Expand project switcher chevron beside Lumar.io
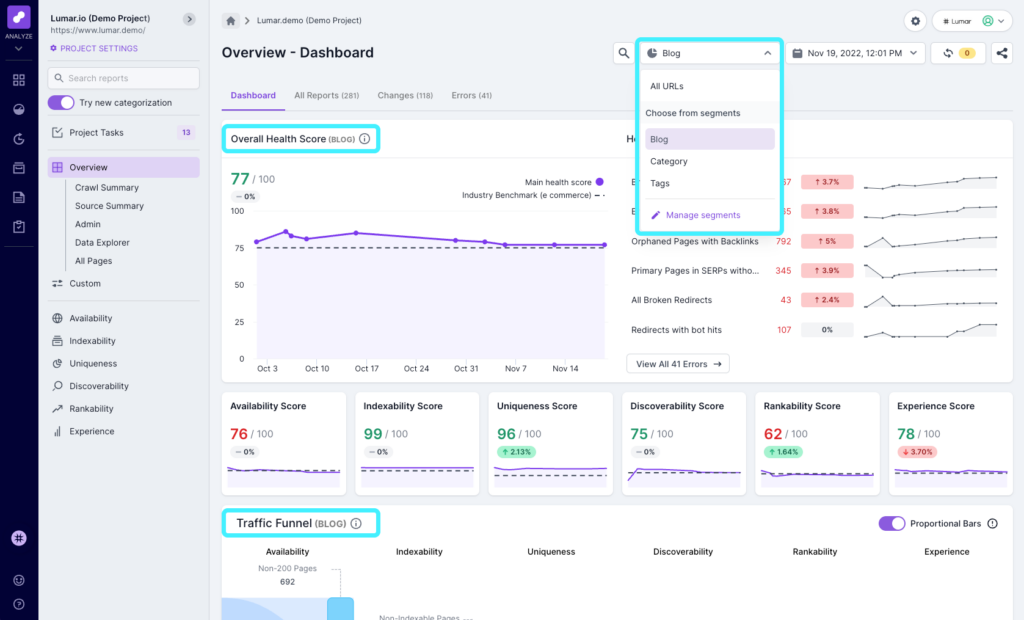This screenshot has height=620, width=1024. click(189, 19)
